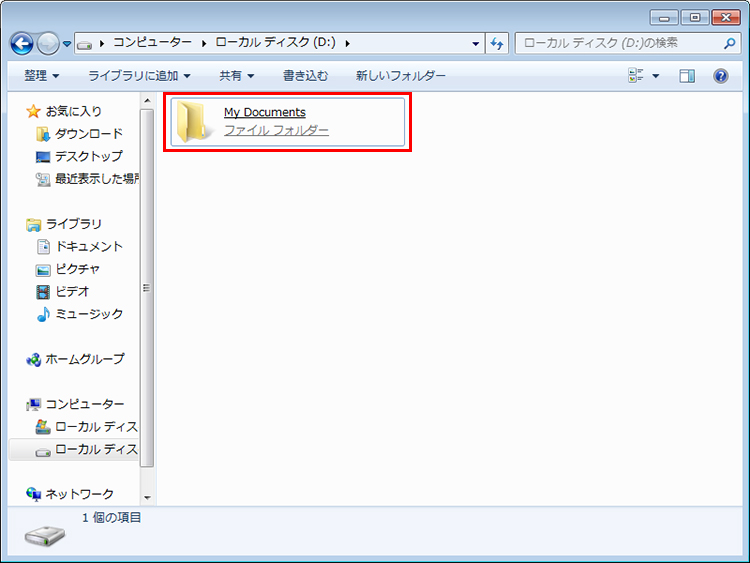Click the ビデオ filmstrip icon

(43, 292)
